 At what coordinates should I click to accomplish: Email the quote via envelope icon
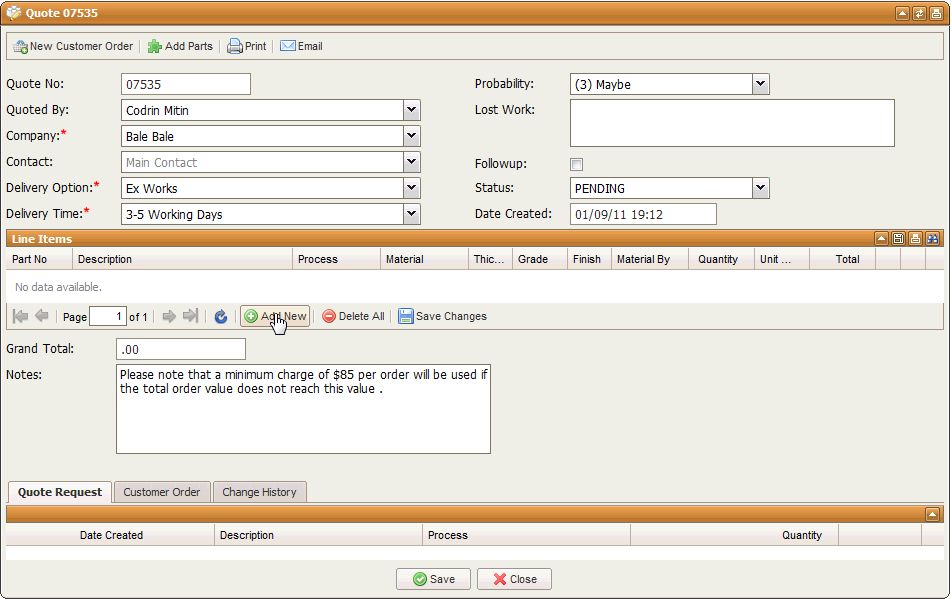click(288, 46)
